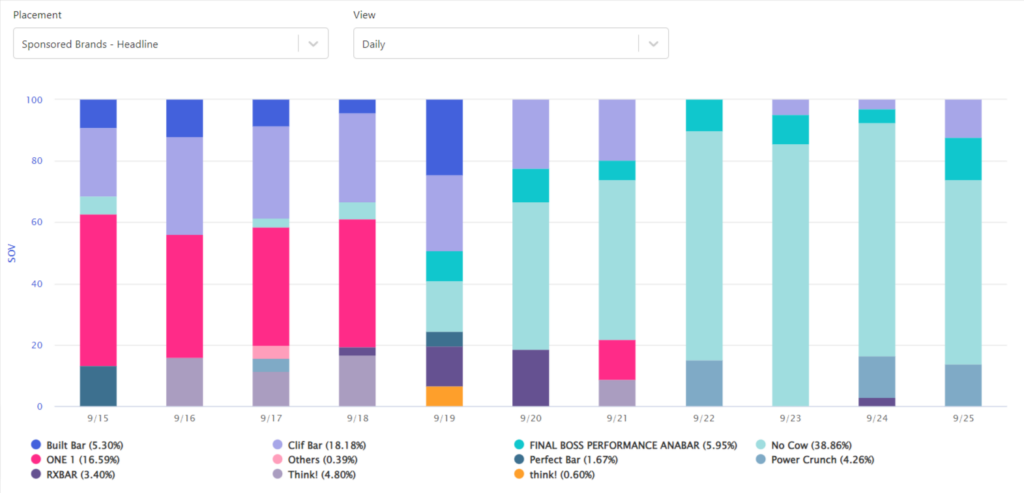Toggle RXBAR legend entry
The width and height of the screenshot is (1024, 493).
click(x=72, y=474)
